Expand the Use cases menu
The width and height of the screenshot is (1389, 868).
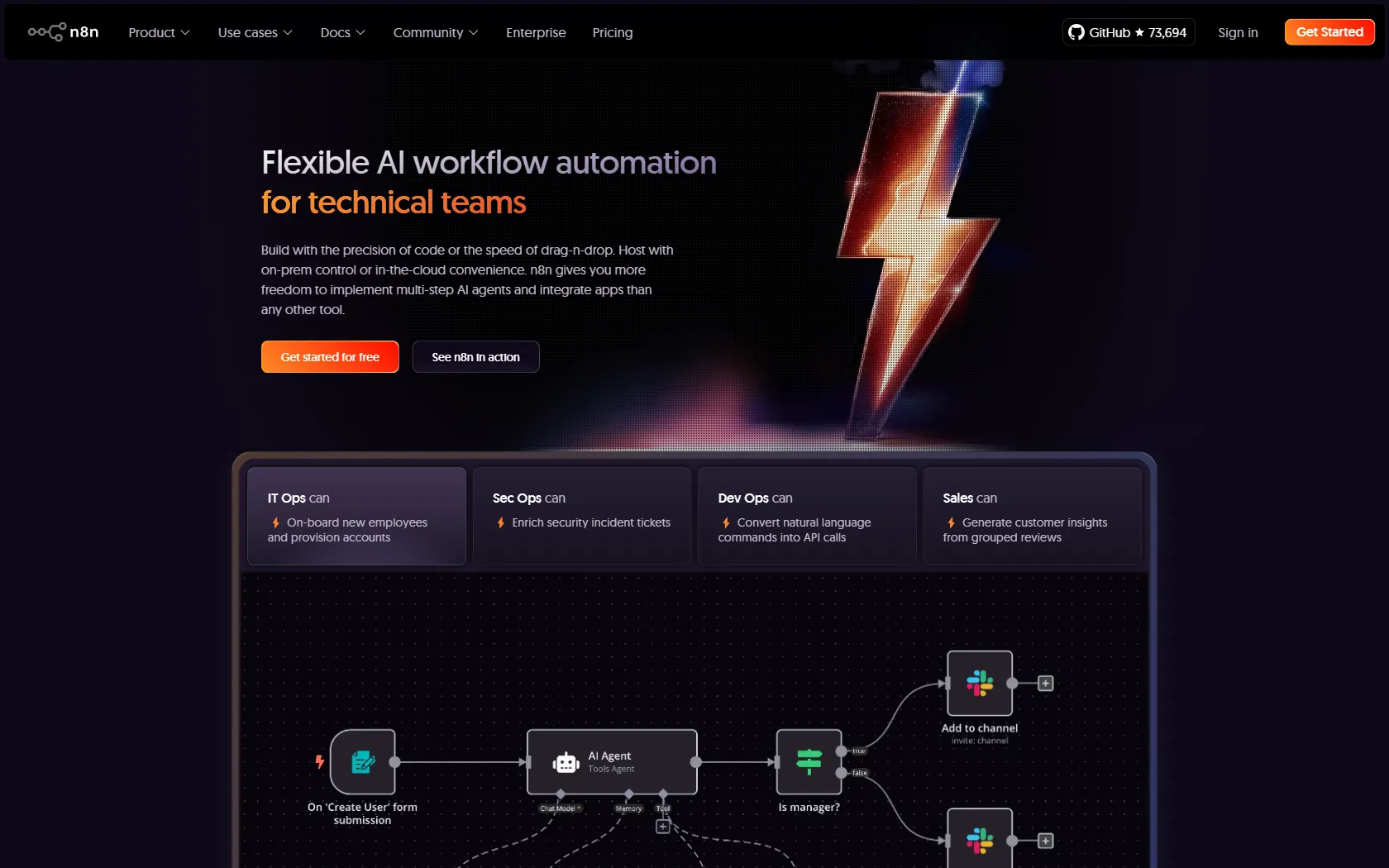click(x=255, y=32)
